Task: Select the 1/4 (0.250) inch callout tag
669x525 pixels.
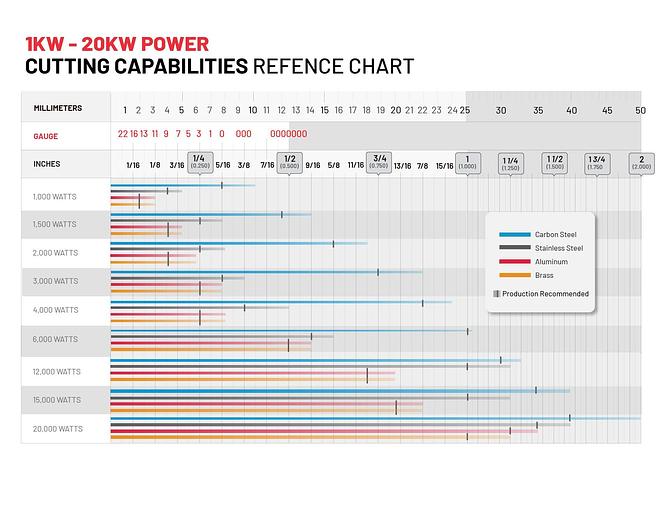Action: click(197, 161)
